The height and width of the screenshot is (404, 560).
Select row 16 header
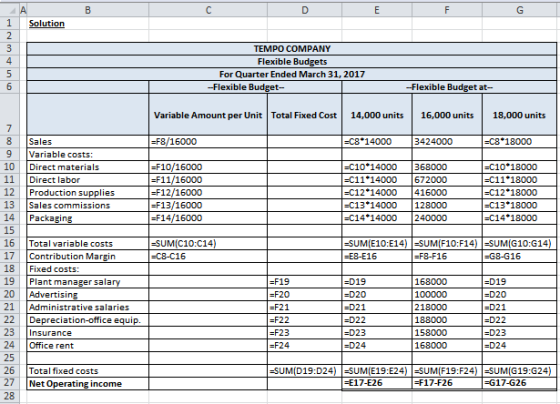point(9,243)
